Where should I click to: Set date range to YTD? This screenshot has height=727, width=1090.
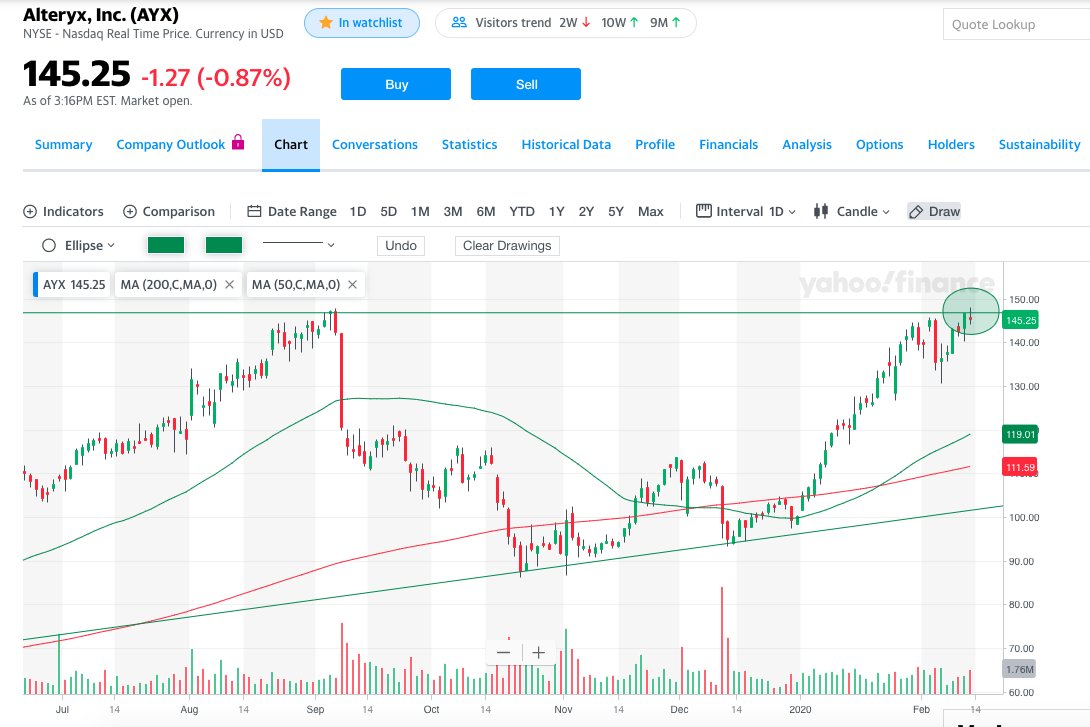click(x=521, y=211)
